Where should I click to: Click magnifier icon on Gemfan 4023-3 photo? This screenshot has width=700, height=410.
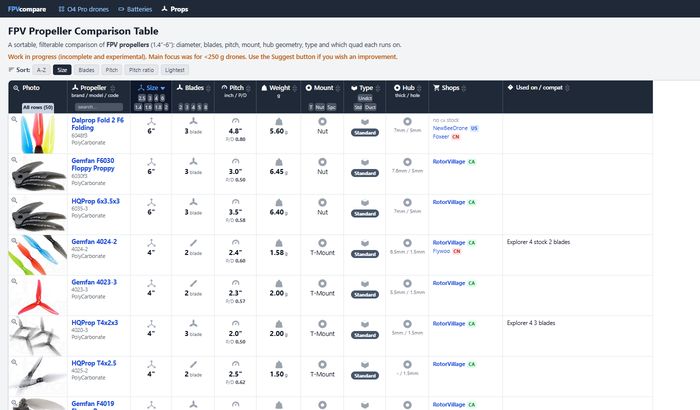[x=14, y=281]
